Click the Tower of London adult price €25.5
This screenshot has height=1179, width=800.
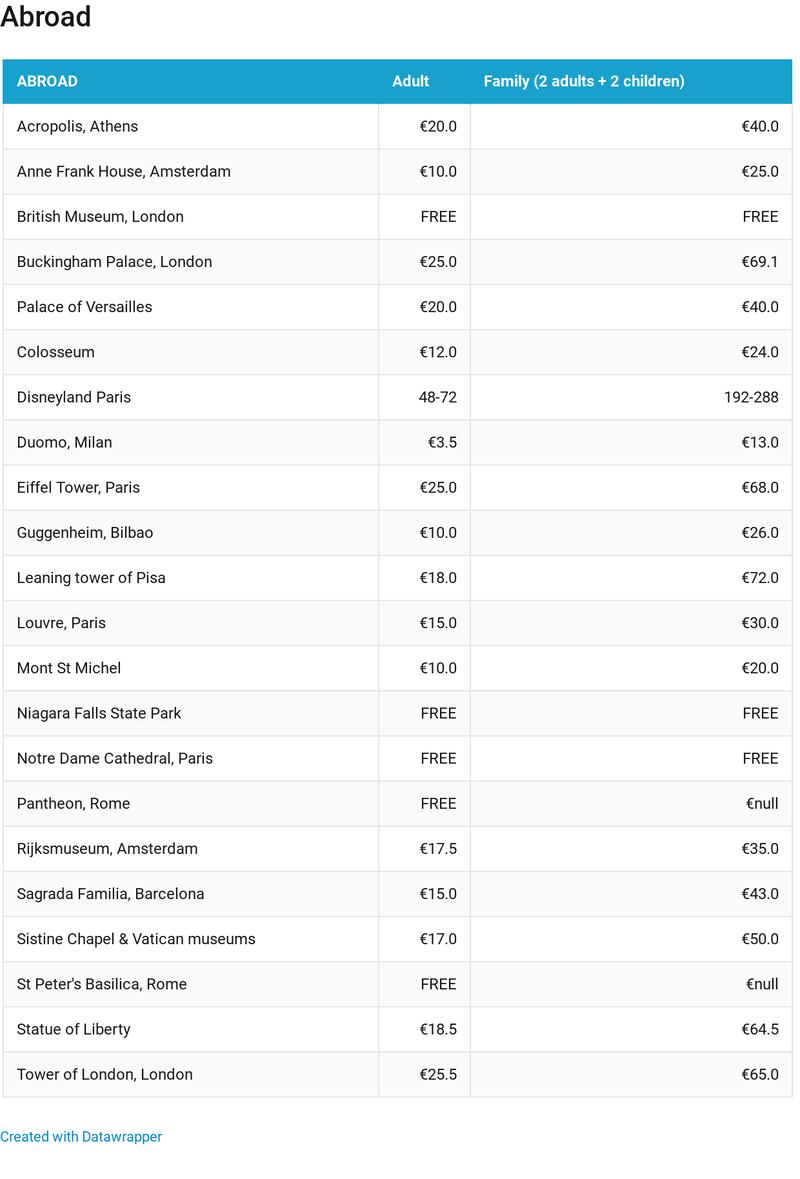coord(438,1074)
